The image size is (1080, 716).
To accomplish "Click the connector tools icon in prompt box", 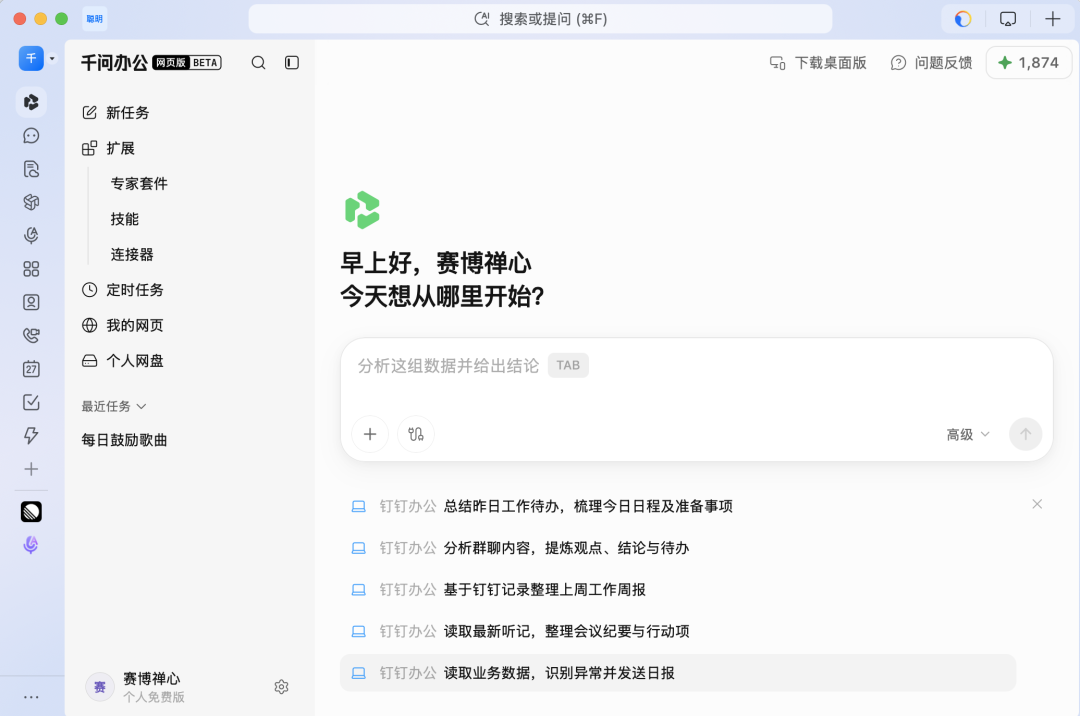I will 416,434.
